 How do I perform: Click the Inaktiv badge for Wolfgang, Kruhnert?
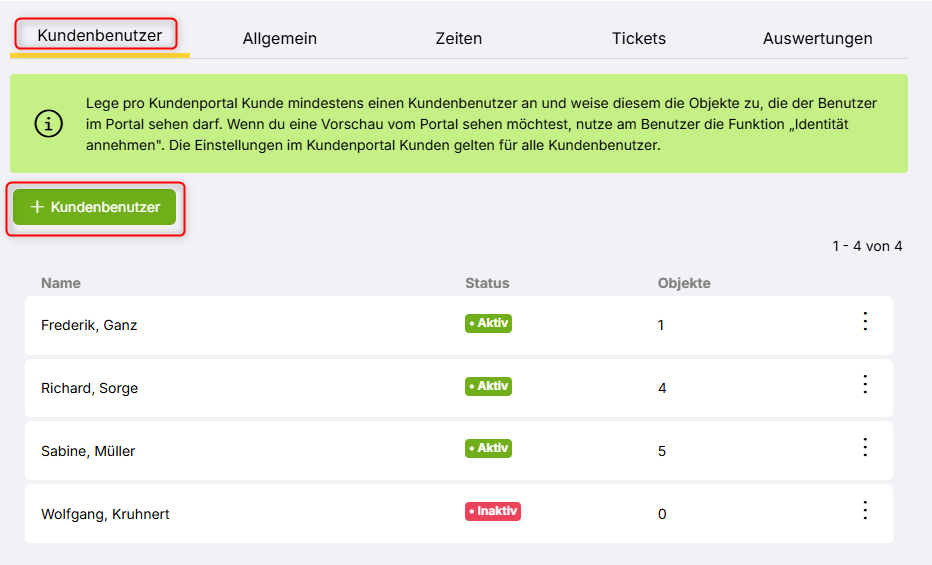(493, 512)
